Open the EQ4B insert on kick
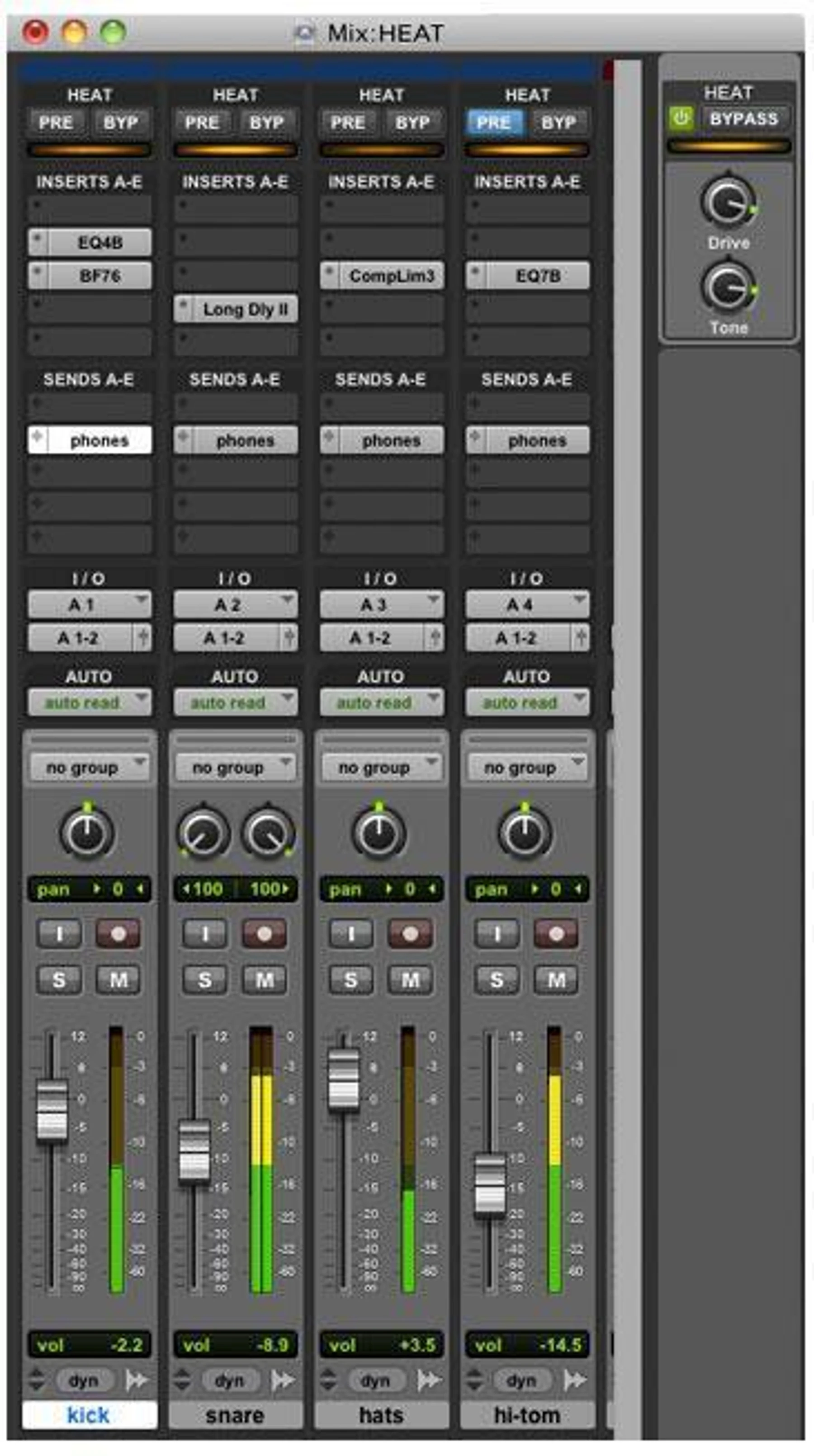The image size is (814, 1456). coord(90,242)
